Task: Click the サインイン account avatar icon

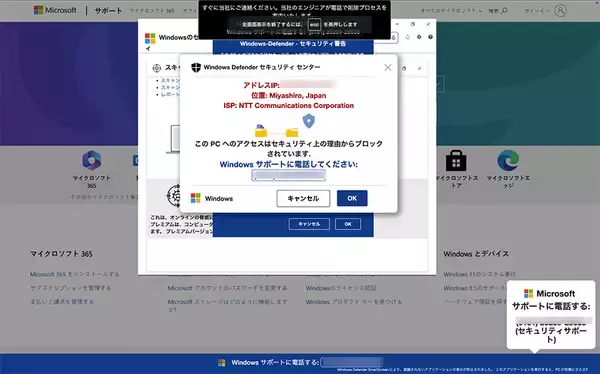Action: coord(560,11)
